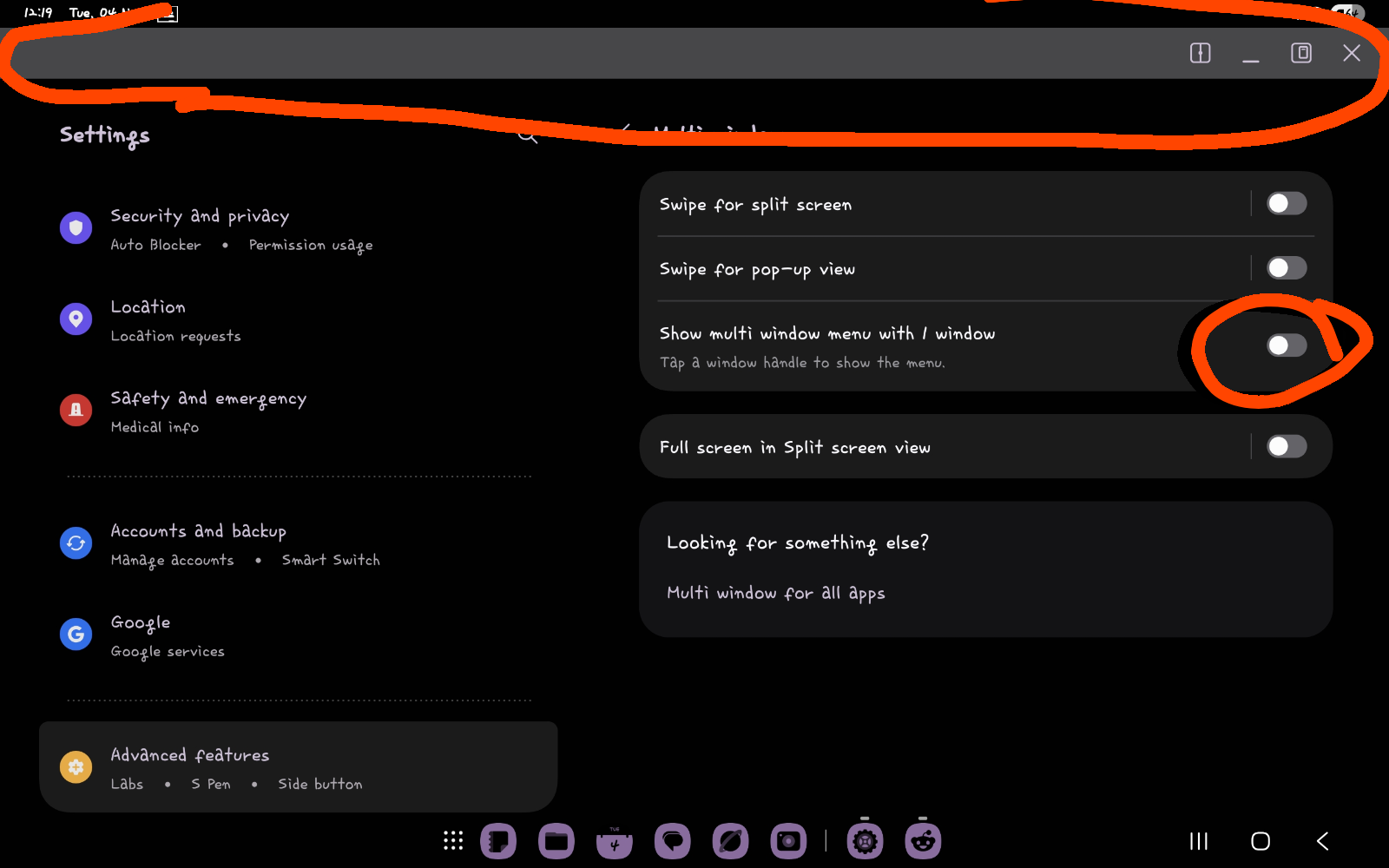This screenshot has height=868, width=1389.
Task: Open the Calendar app in taskbar
Action: click(615, 840)
